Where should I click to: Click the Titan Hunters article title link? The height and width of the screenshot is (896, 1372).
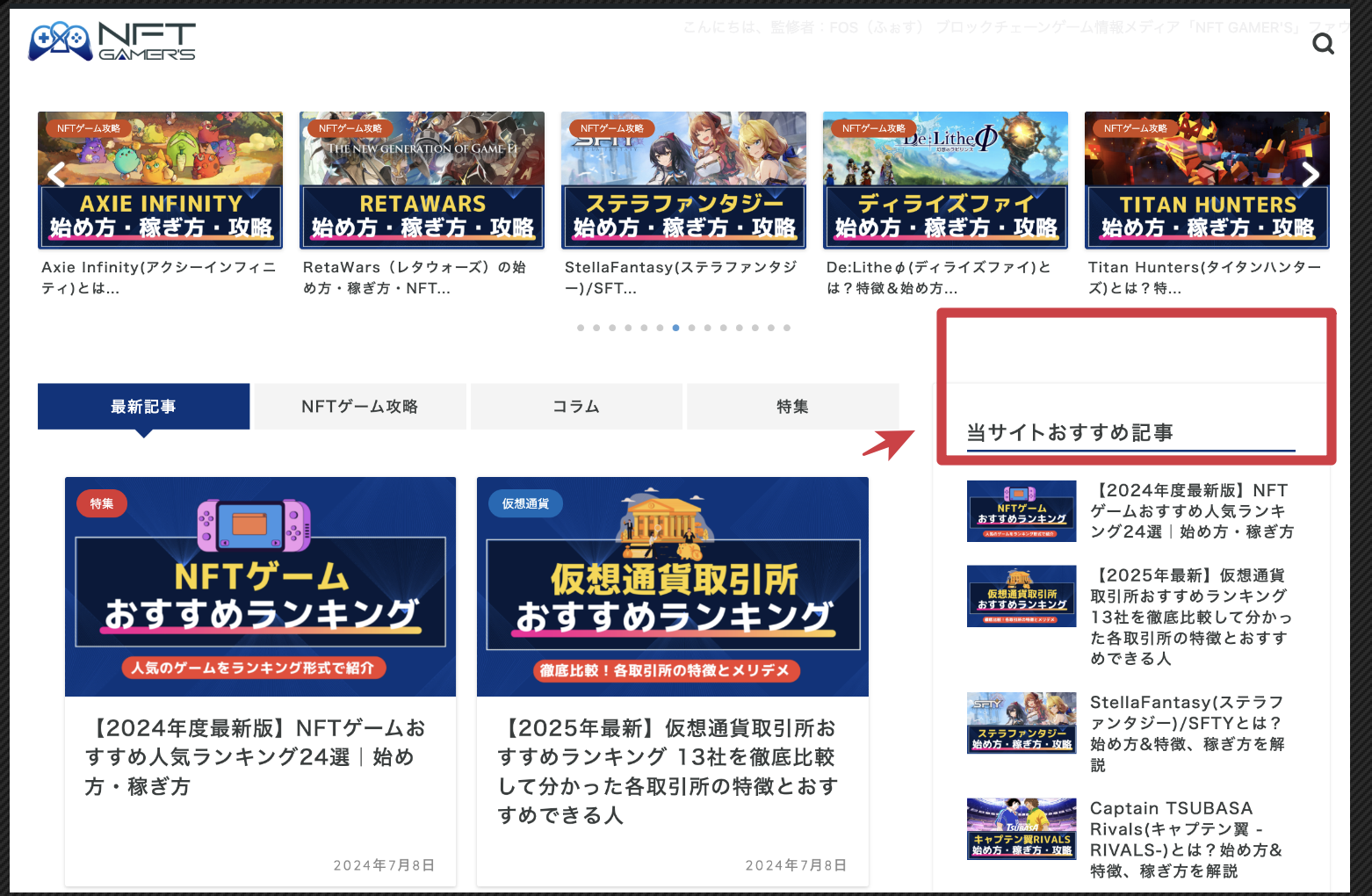point(1204,278)
